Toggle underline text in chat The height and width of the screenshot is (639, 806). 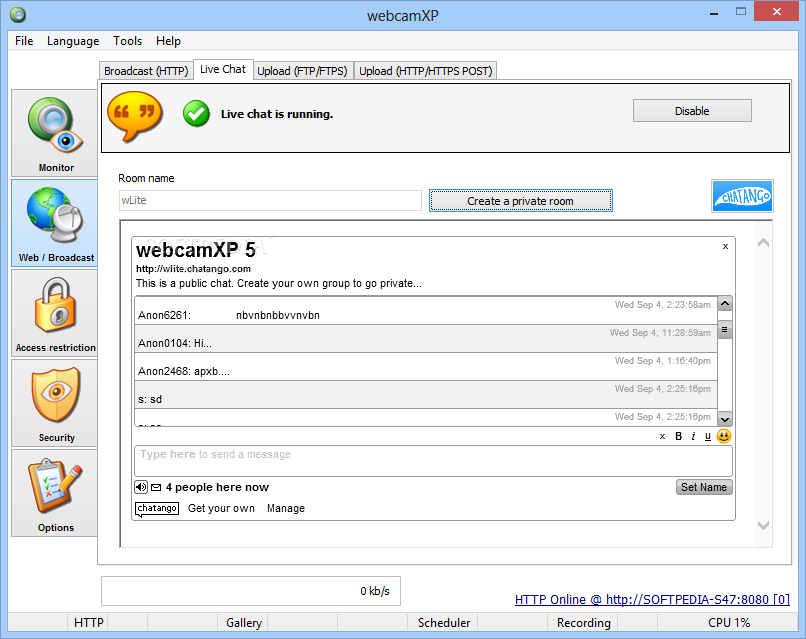[708, 436]
